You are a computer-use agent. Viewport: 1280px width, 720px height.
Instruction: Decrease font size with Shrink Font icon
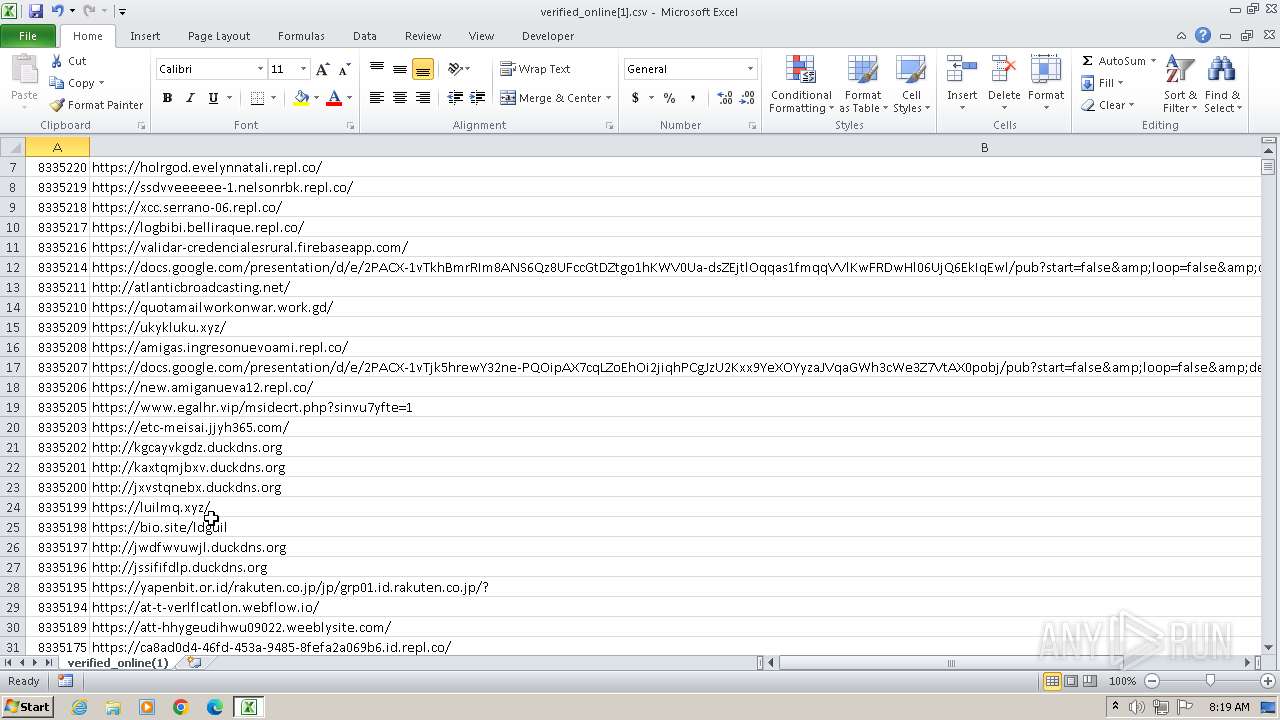(x=344, y=69)
